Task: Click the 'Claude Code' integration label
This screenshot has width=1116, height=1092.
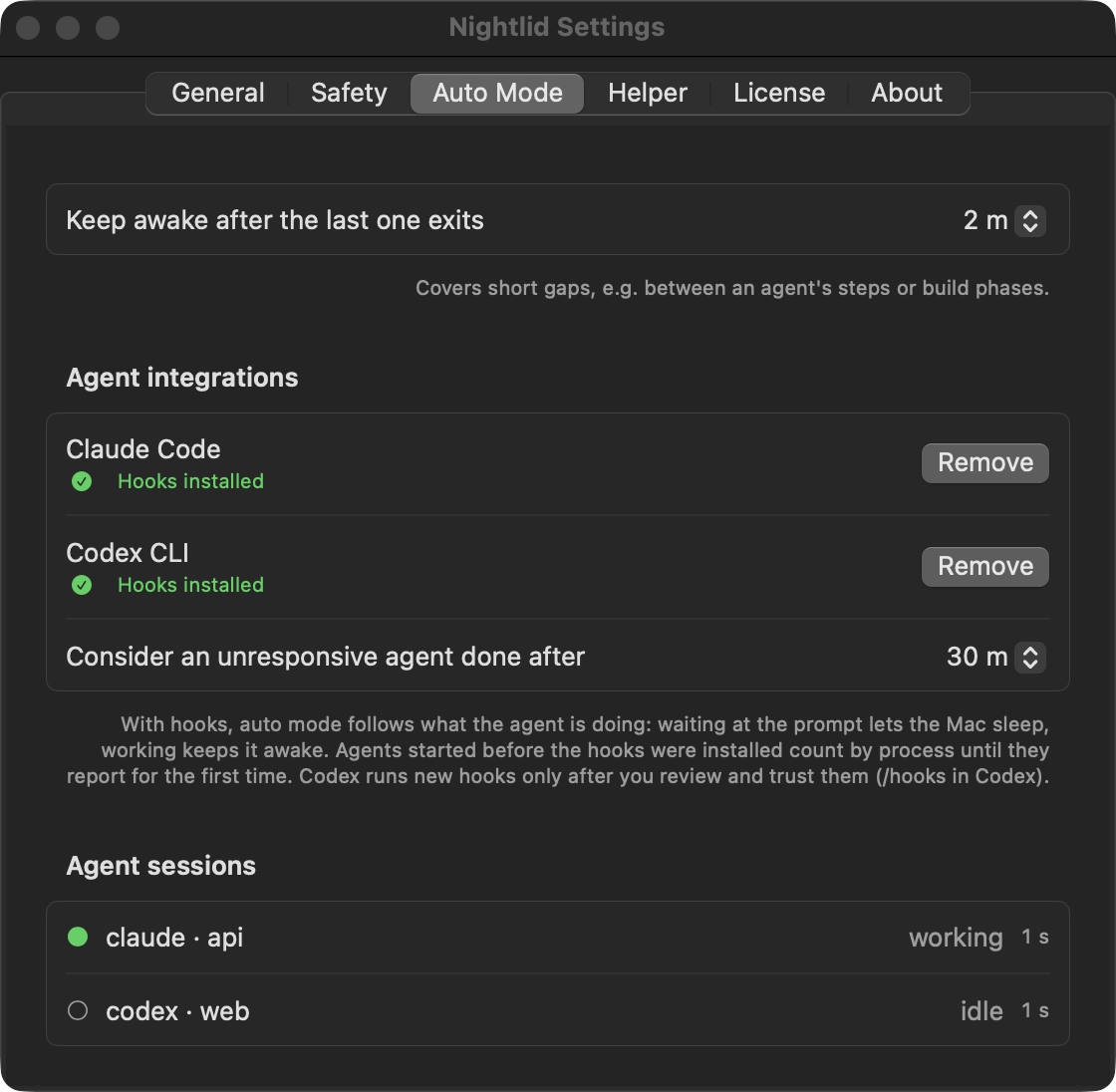Action: click(x=143, y=449)
